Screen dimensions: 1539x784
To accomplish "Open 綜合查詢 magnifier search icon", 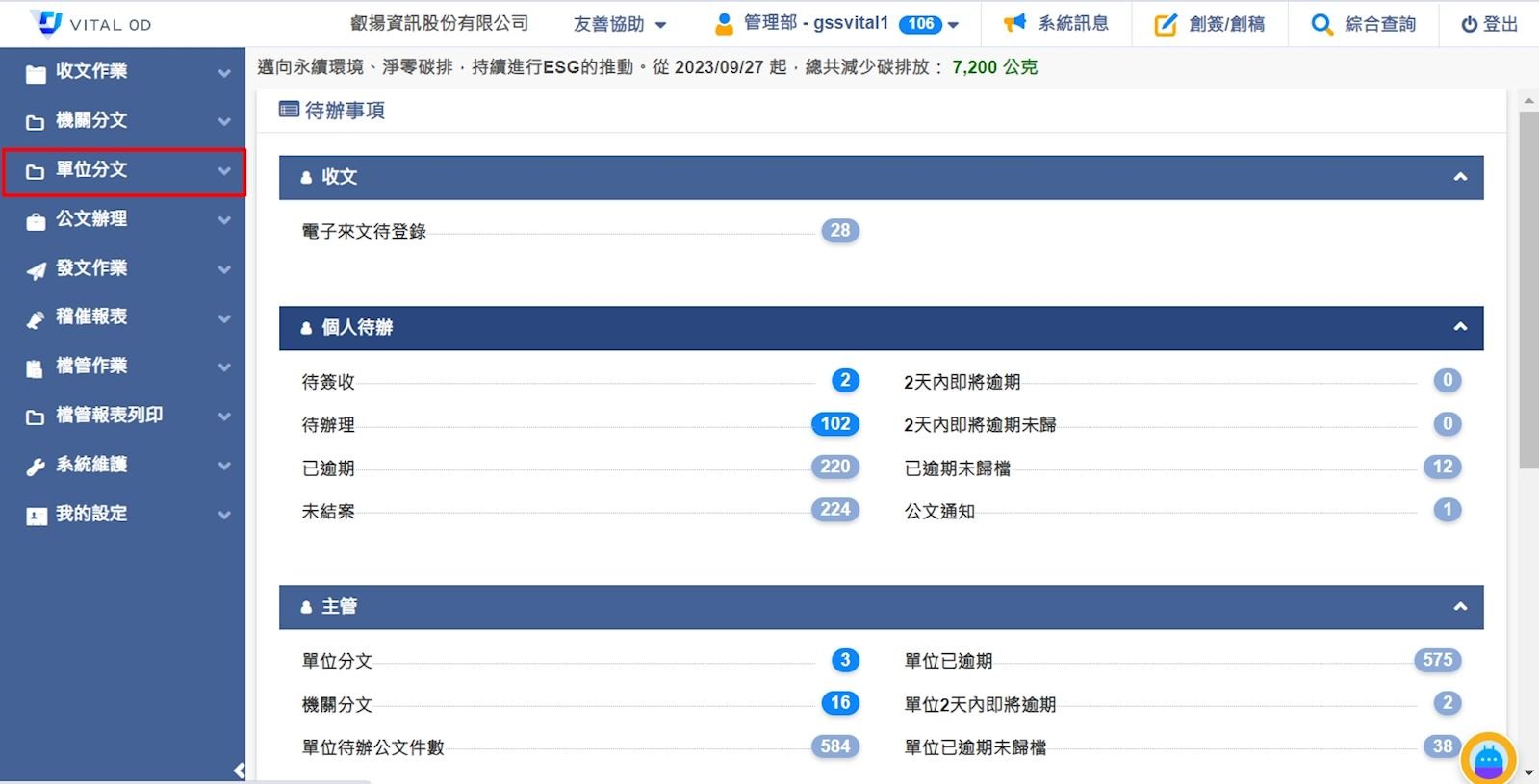I will coord(1321,25).
